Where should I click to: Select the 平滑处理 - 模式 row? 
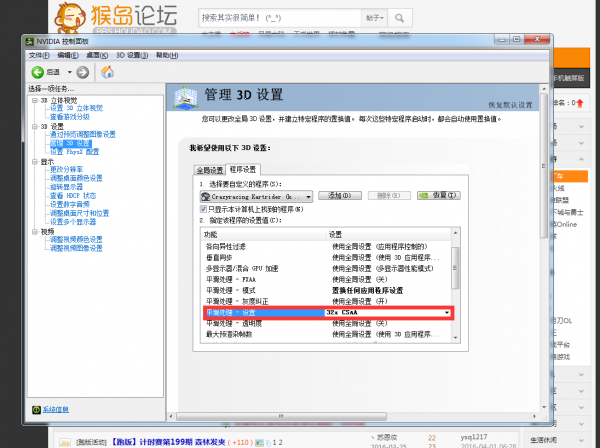(326, 290)
